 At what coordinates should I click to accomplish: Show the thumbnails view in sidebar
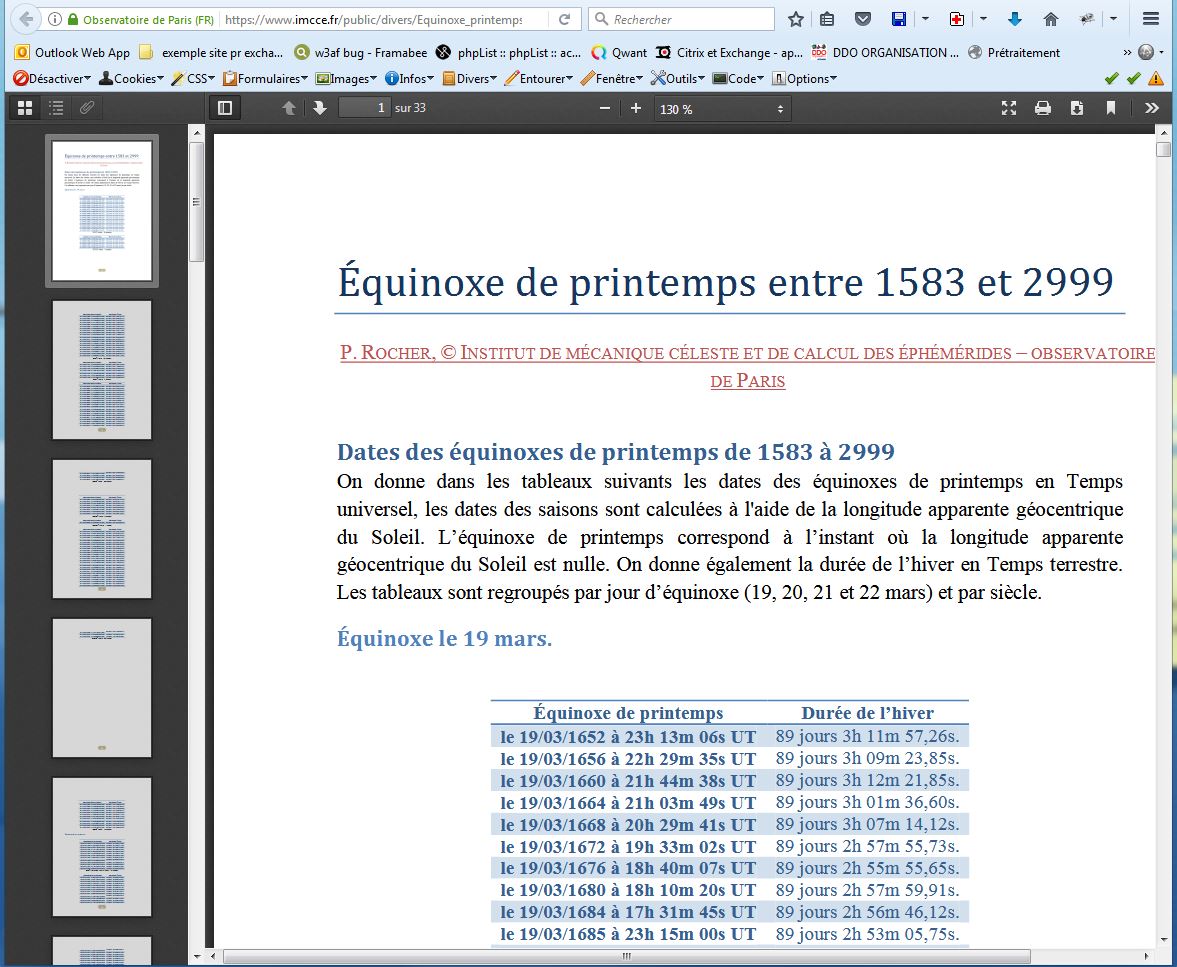(x=25, y=108)
